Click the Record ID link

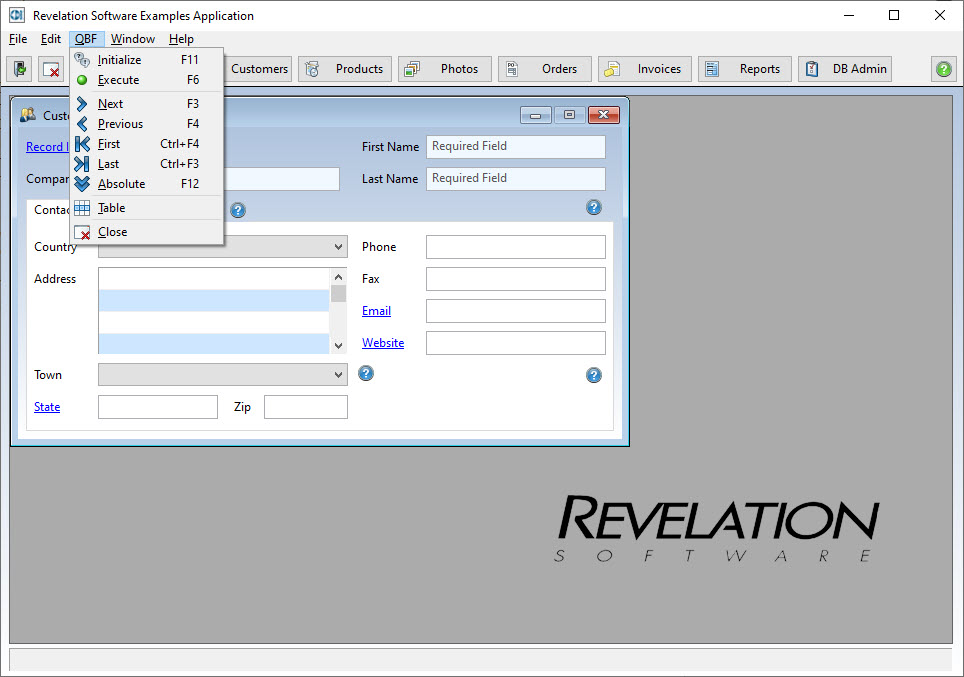point(48,147)
